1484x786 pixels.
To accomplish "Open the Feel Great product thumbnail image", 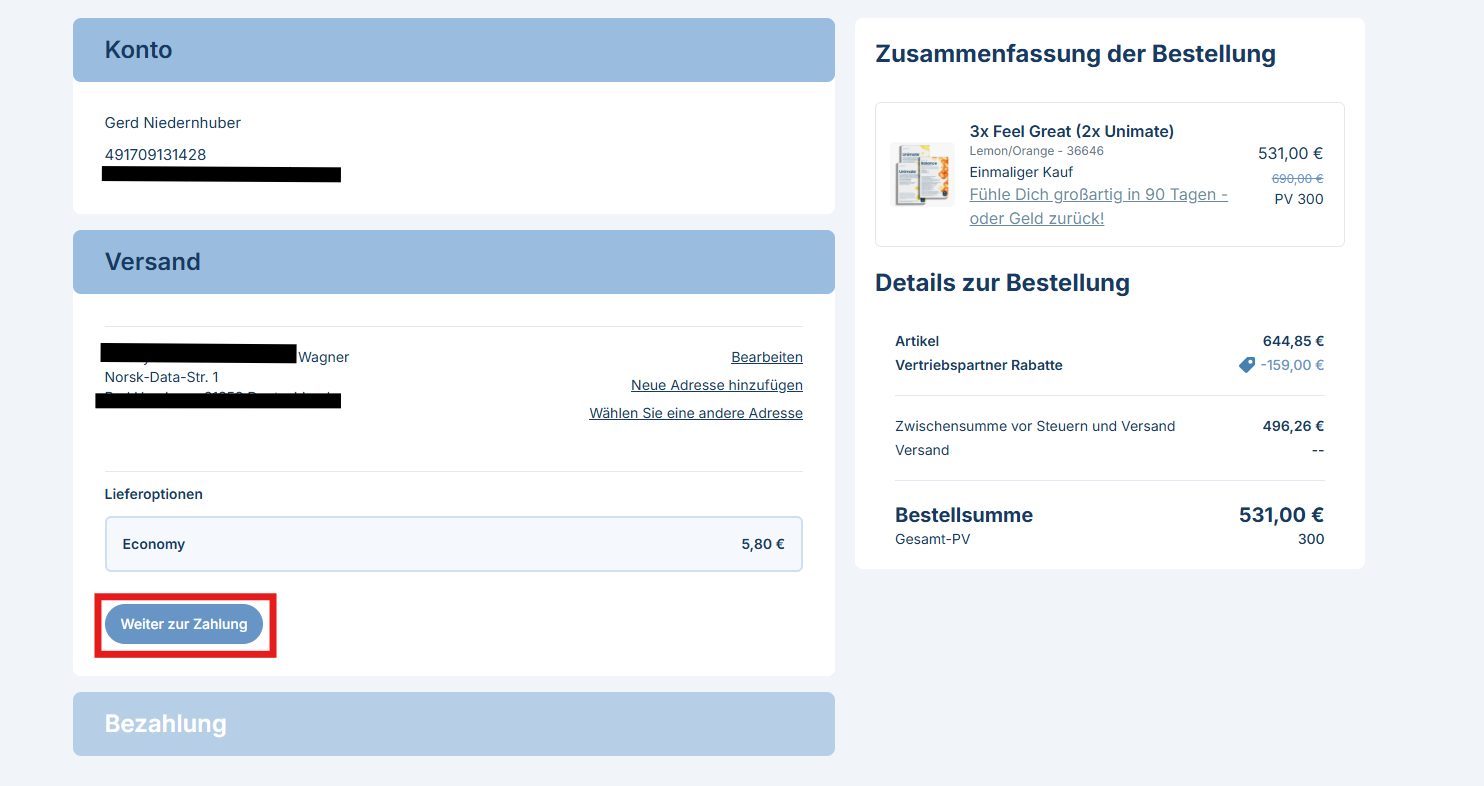I will [921, 174].
